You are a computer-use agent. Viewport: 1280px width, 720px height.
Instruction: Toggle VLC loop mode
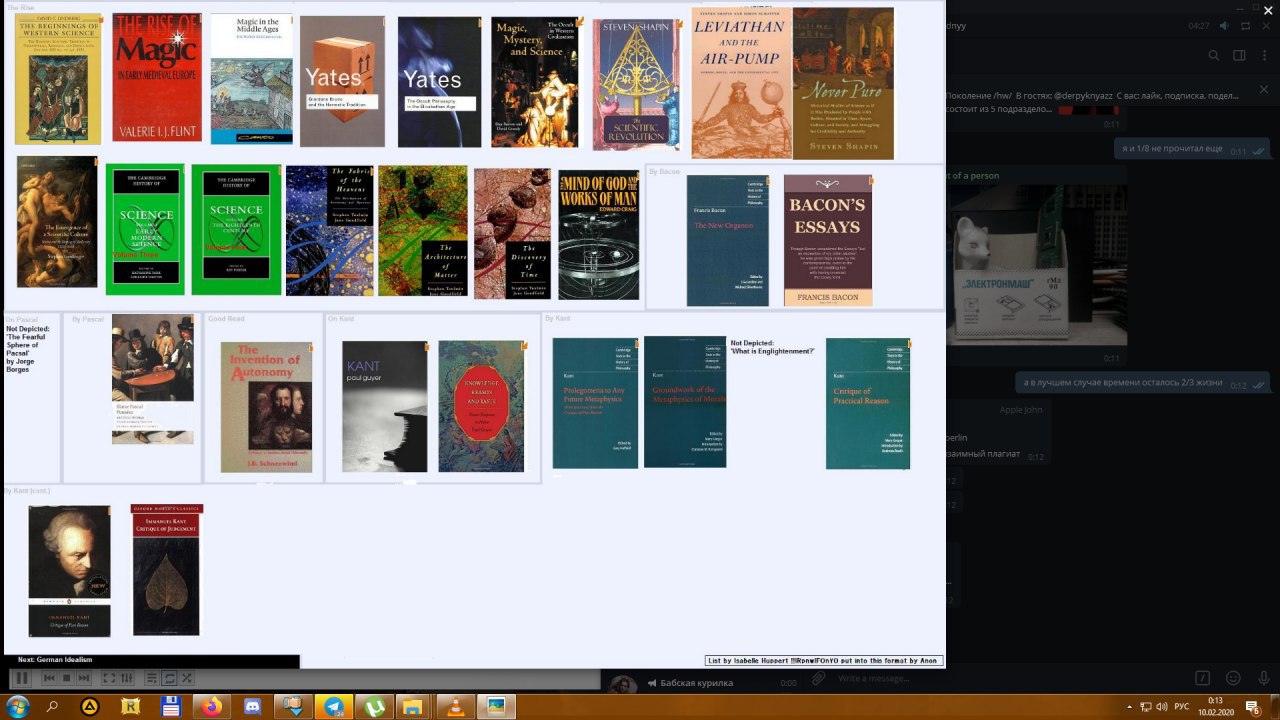point(170,678)
